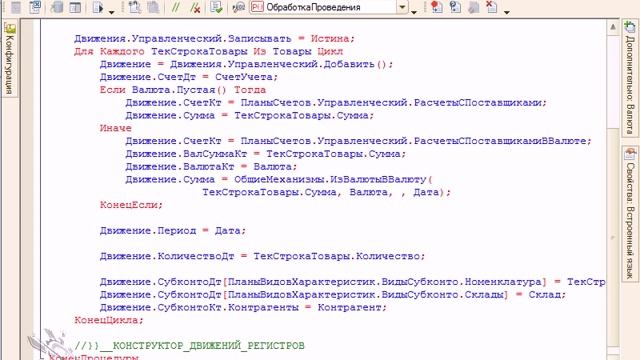
Task: Click the icon left of the procedure list
Action: click(238, 7)
